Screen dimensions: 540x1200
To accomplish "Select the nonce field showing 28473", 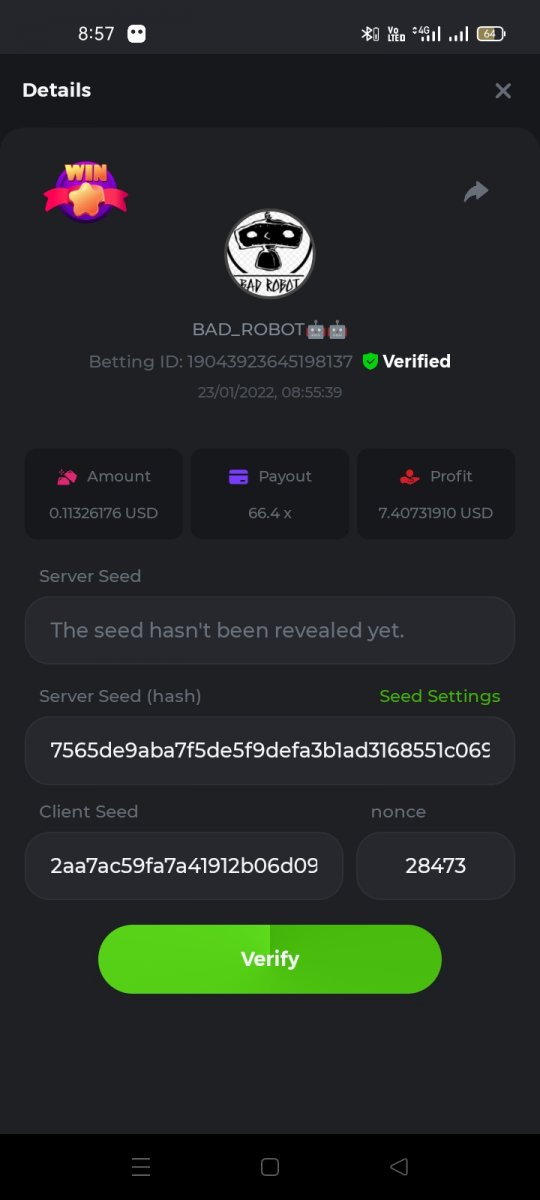I will point(436,866).
